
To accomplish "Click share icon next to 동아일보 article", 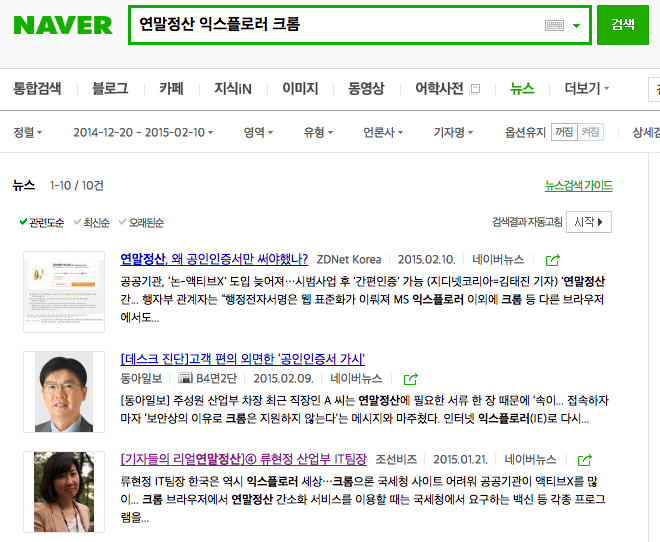I will point(411,379).
